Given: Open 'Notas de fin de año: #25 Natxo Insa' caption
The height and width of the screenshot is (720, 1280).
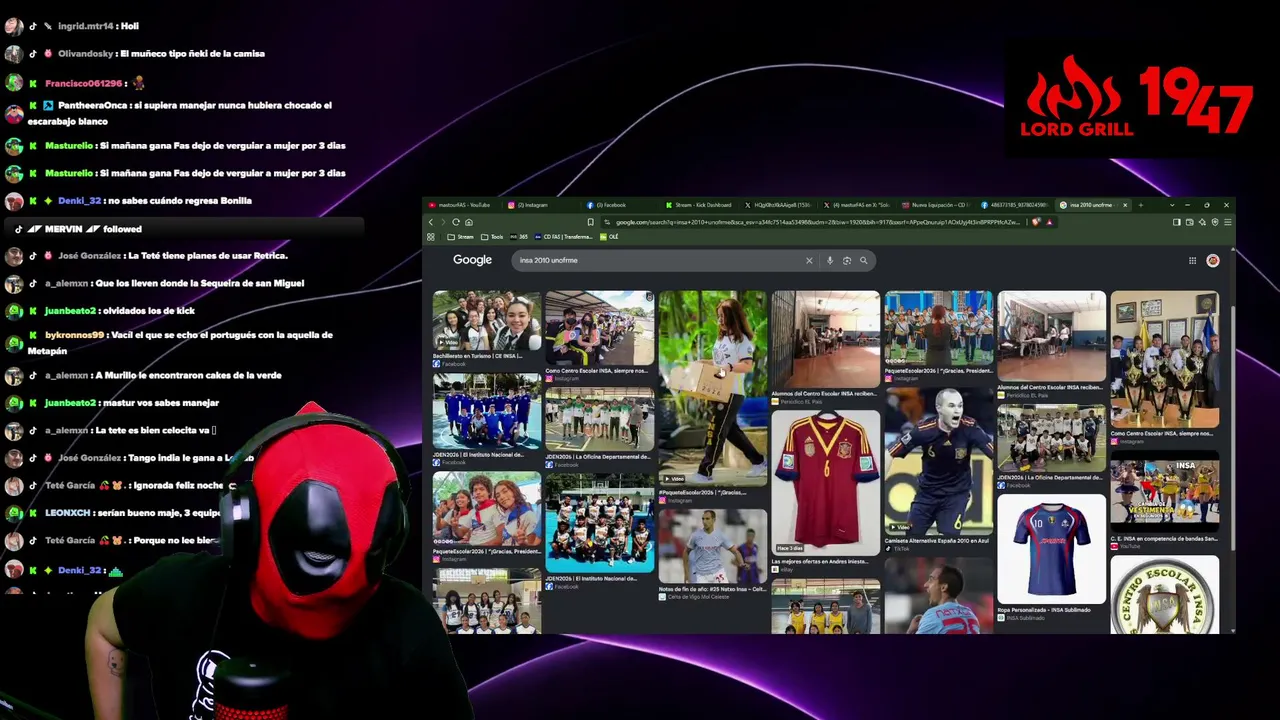Looking at the screenshot, I should click(712, 590).
